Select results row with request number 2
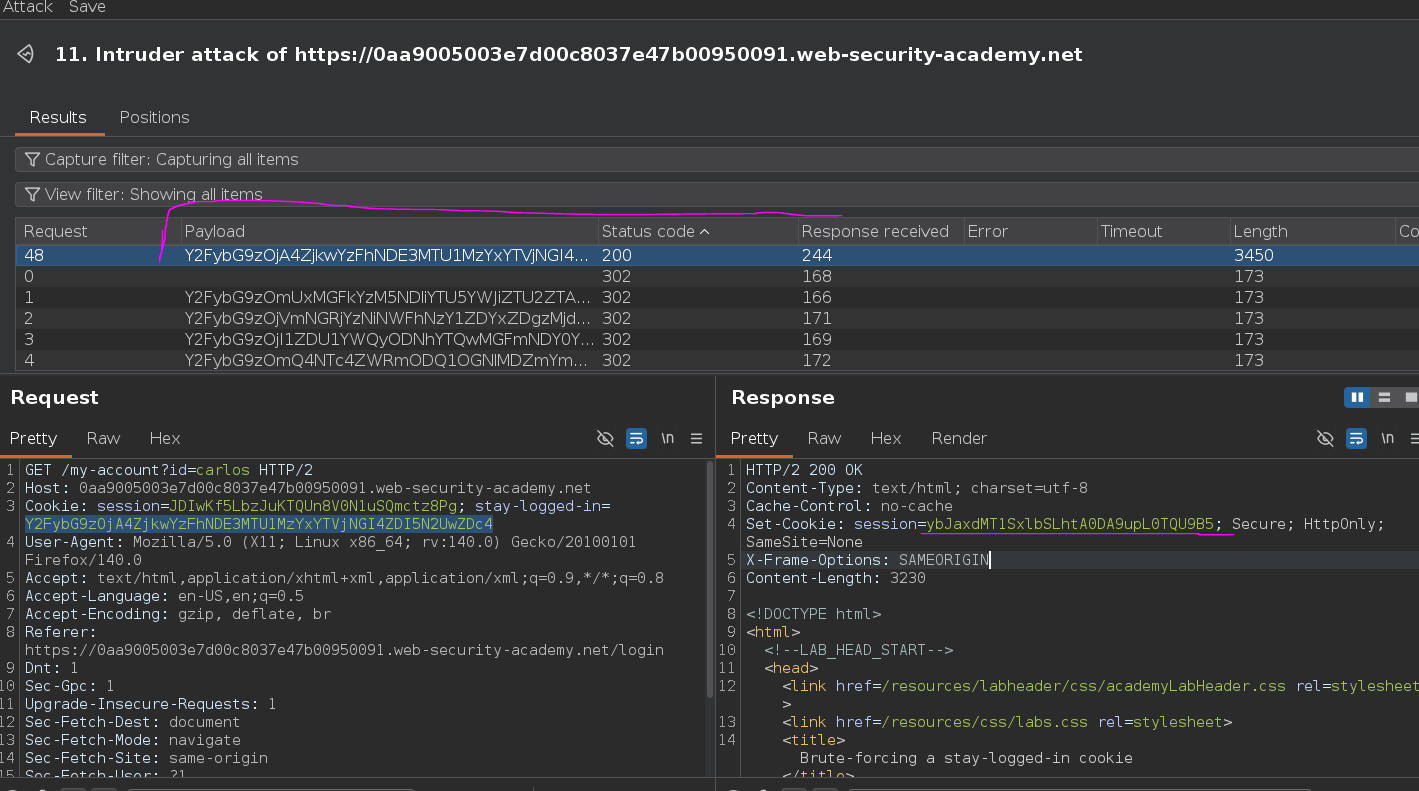Screen dimensions: 1419x791 (x=717, y=318)
